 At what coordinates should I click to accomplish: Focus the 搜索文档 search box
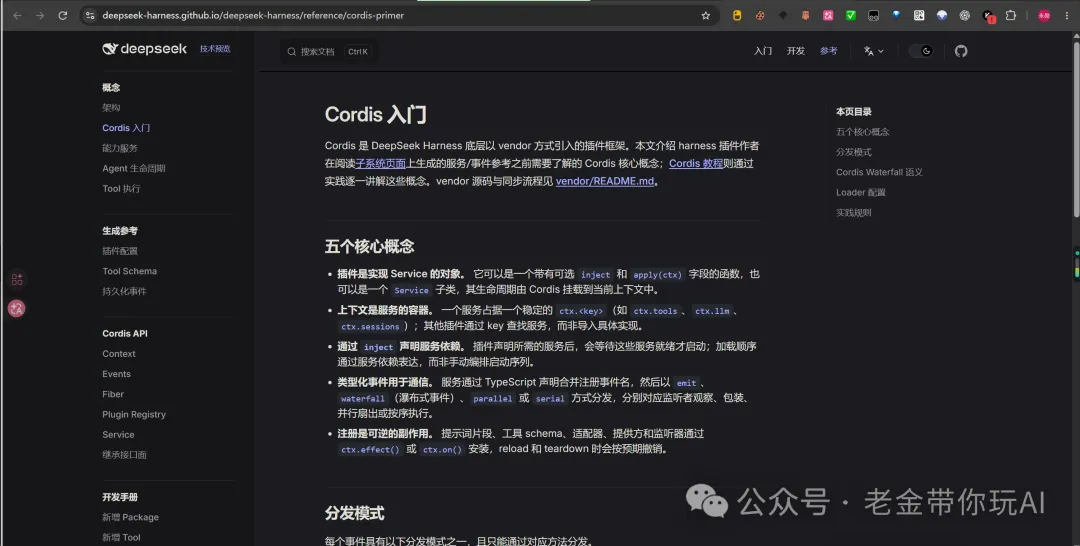click(x=329, y=52)
